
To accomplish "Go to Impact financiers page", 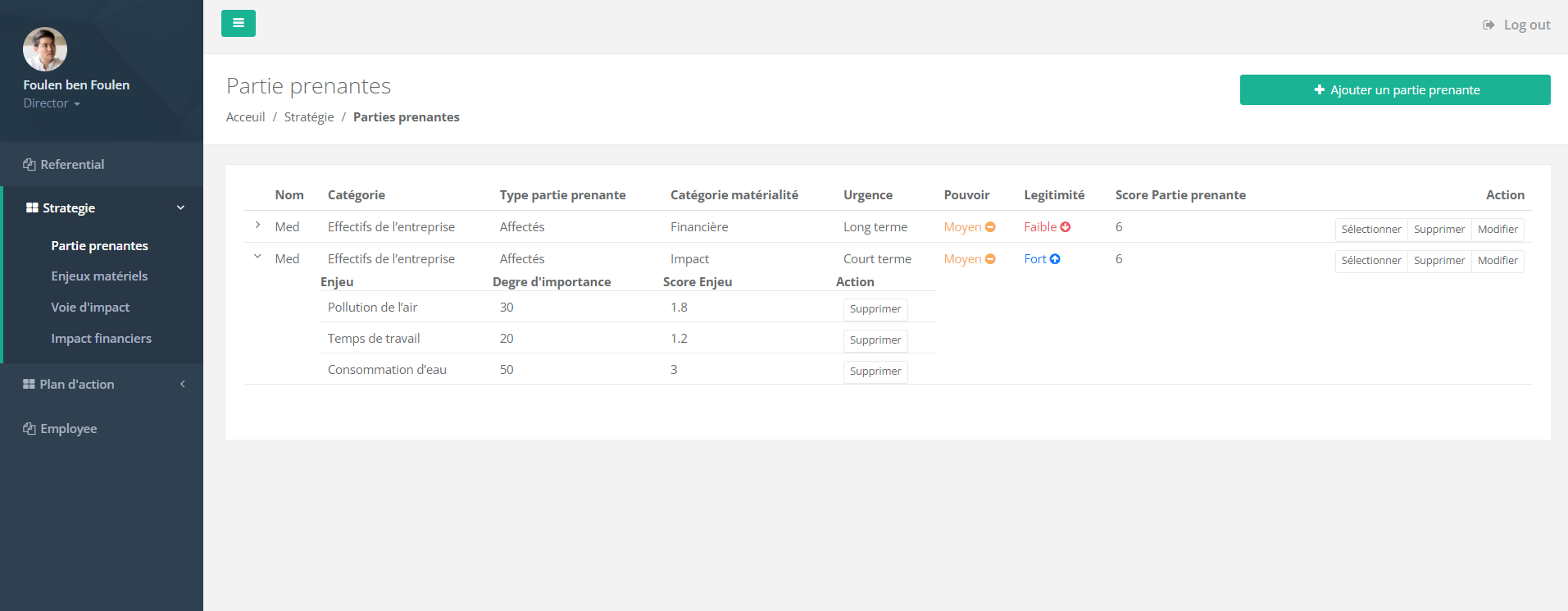I will (101, 339).
